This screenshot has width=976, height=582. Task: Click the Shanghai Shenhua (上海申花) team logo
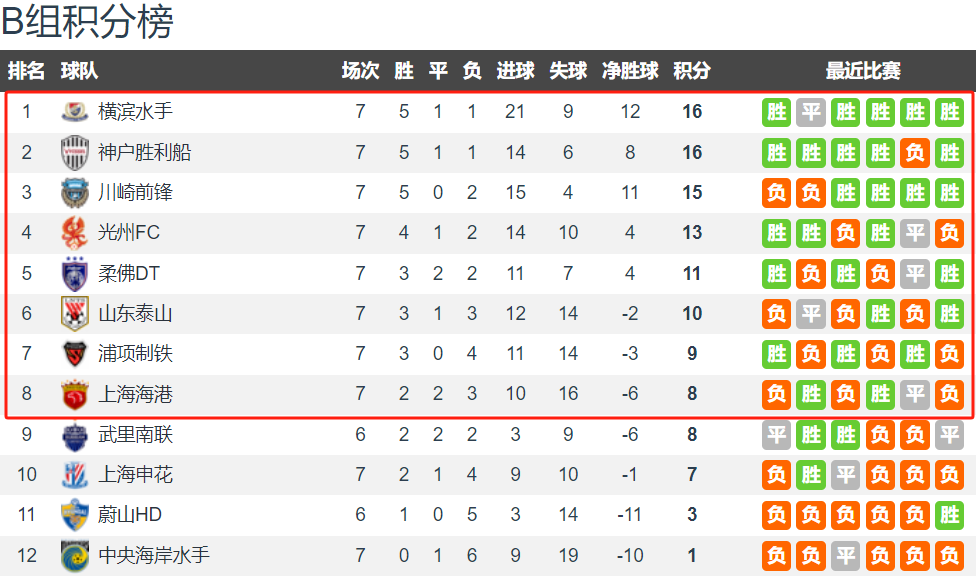click(75, 475)
